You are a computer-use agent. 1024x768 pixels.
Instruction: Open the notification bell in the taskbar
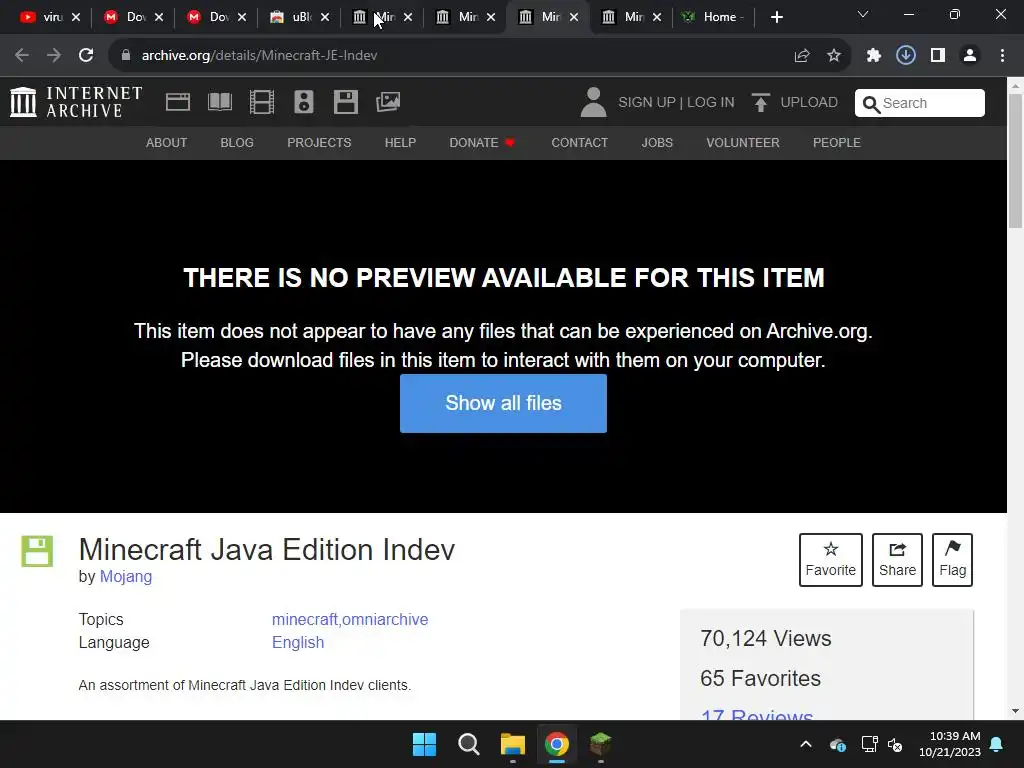point(997,744)
